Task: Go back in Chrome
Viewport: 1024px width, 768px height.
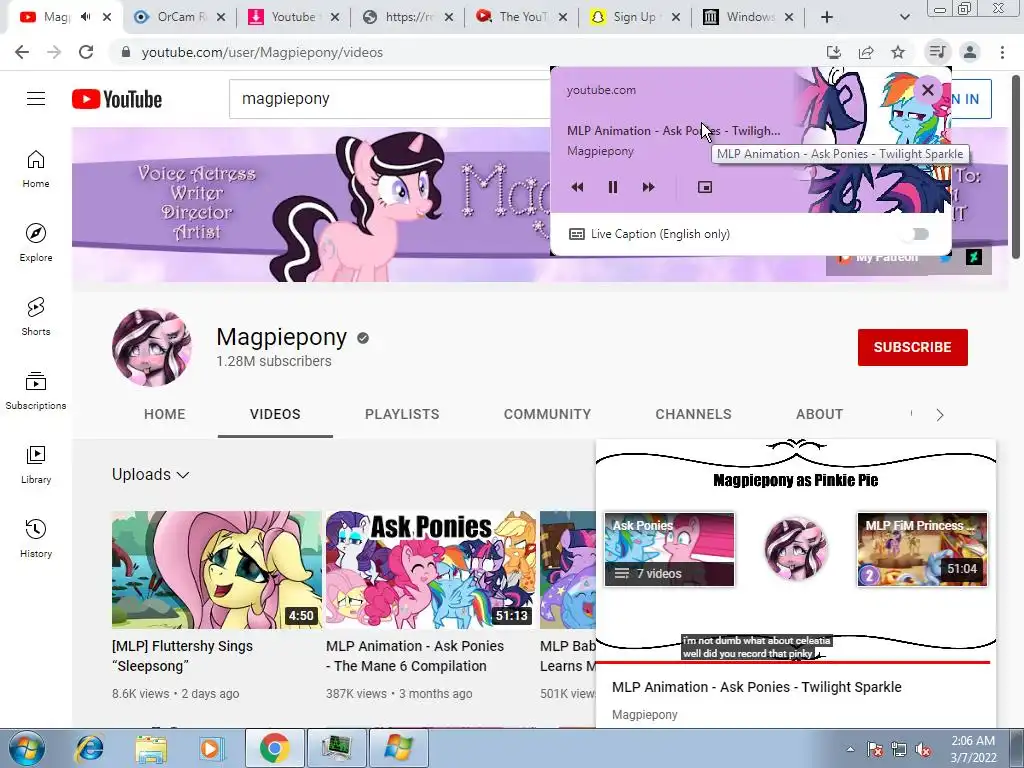Action: click(22, 52)
